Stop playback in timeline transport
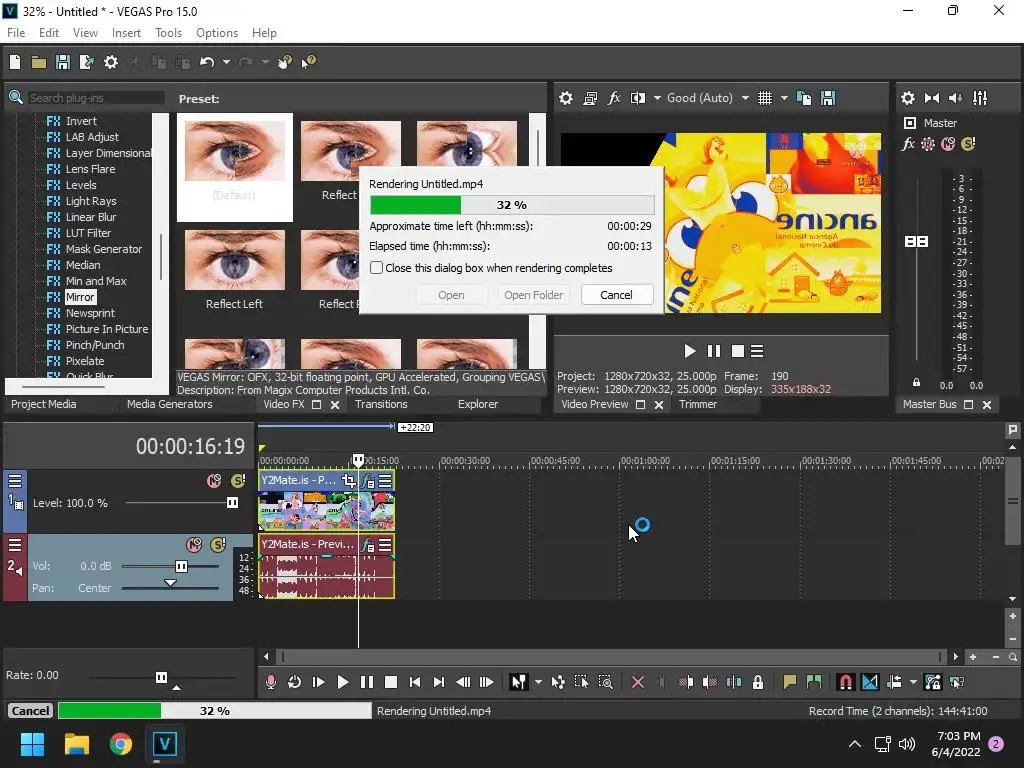Viewport: 1024px width, 768px height. [391, 682]
